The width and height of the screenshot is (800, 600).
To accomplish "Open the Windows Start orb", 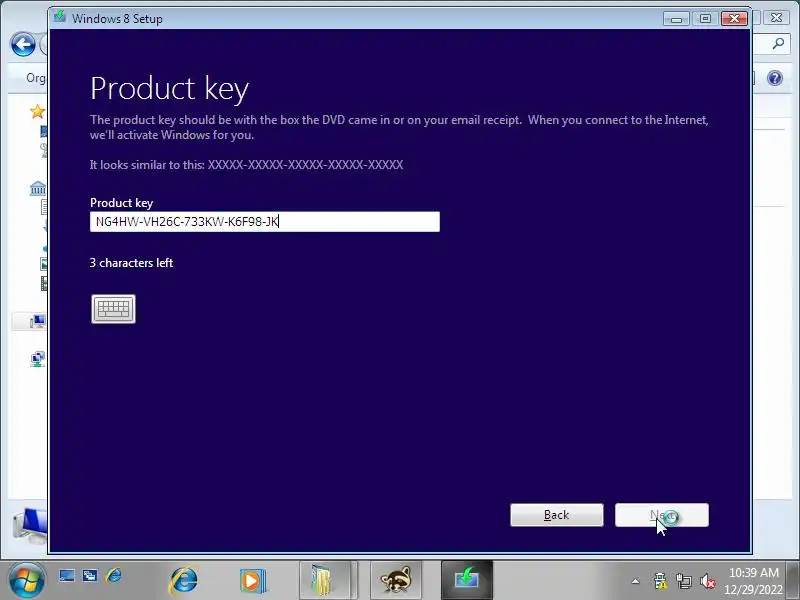I will [x=26, y=581].
